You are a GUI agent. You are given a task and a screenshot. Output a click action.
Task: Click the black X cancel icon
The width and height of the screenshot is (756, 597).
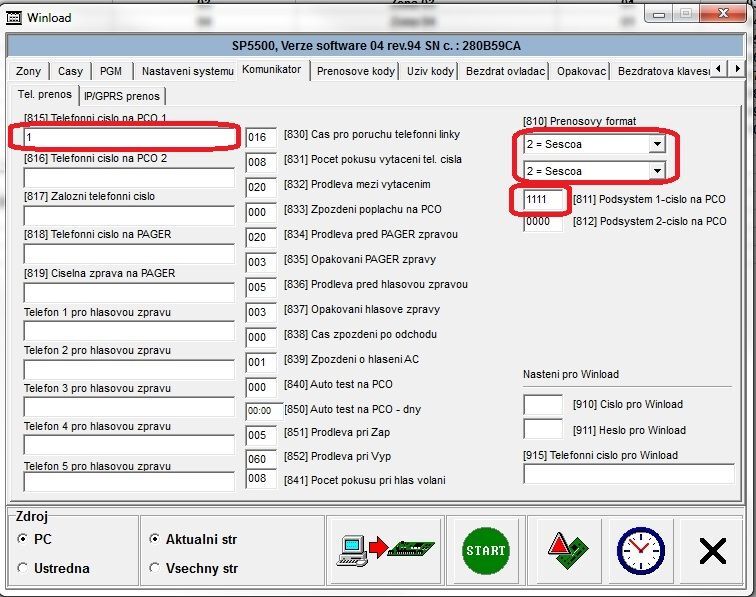(712, 550)
